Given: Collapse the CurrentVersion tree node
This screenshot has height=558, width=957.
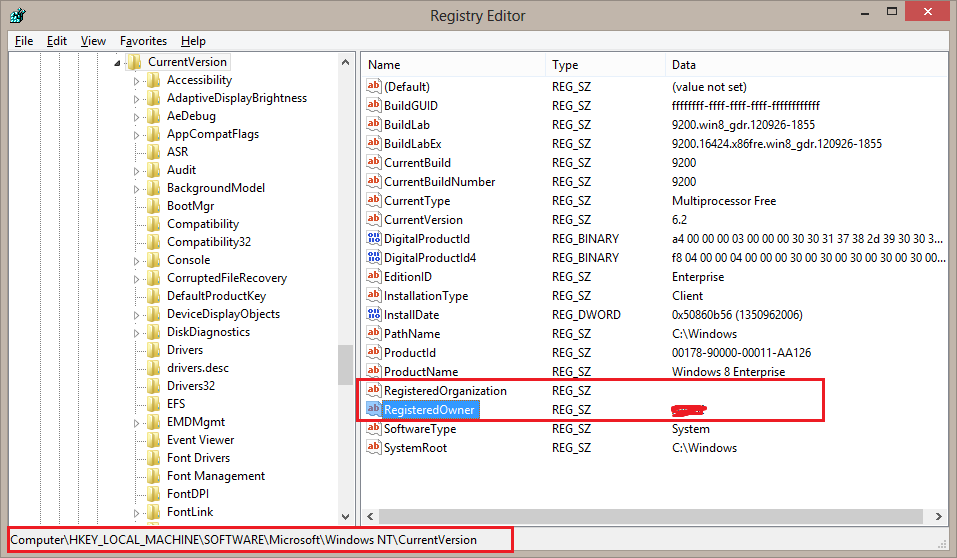Looking at the screenshot, I should (118, 62).
